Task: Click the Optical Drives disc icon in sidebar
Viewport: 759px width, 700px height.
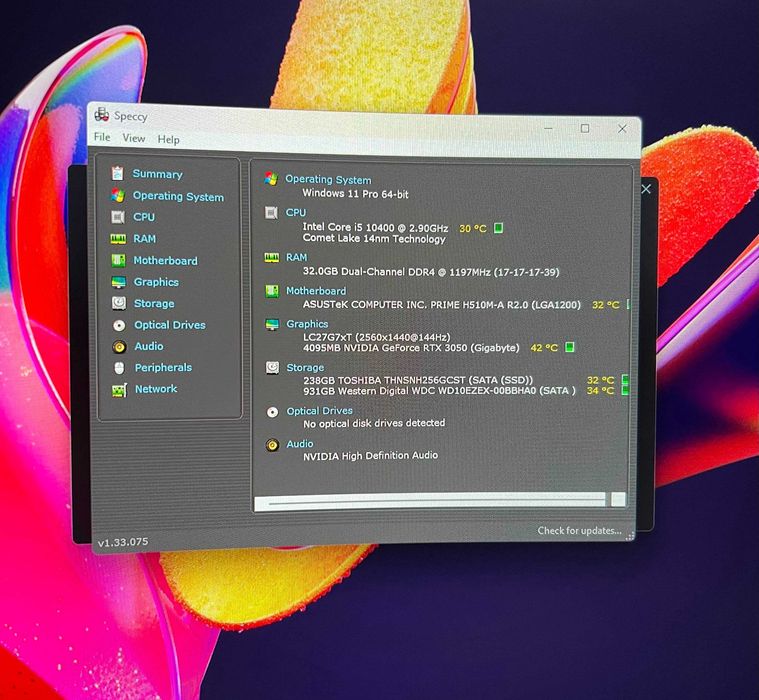Action: coord(119,325)
